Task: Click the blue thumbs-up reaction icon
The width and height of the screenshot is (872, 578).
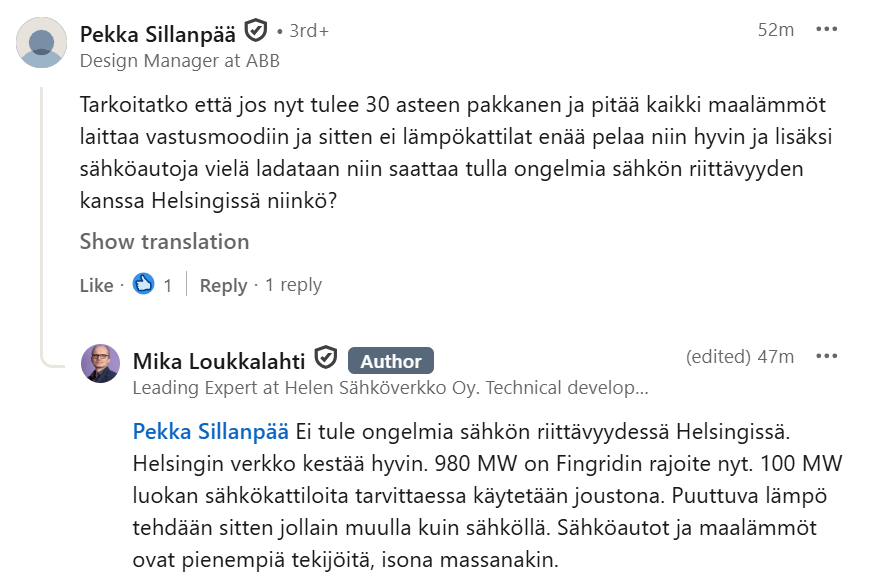Action: [144, 285]
